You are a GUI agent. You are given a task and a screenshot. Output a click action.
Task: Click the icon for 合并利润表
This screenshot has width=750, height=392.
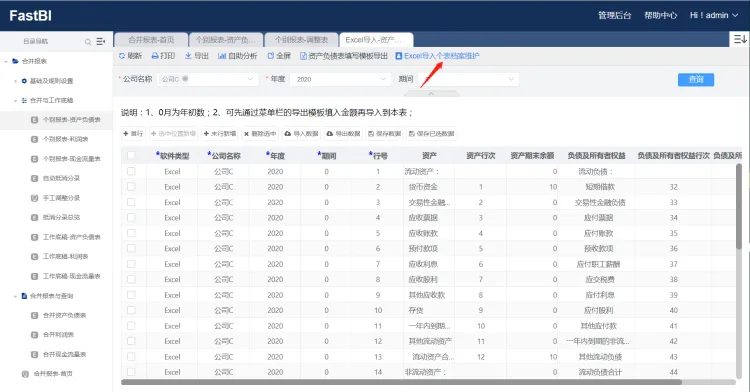coord(34,335)
